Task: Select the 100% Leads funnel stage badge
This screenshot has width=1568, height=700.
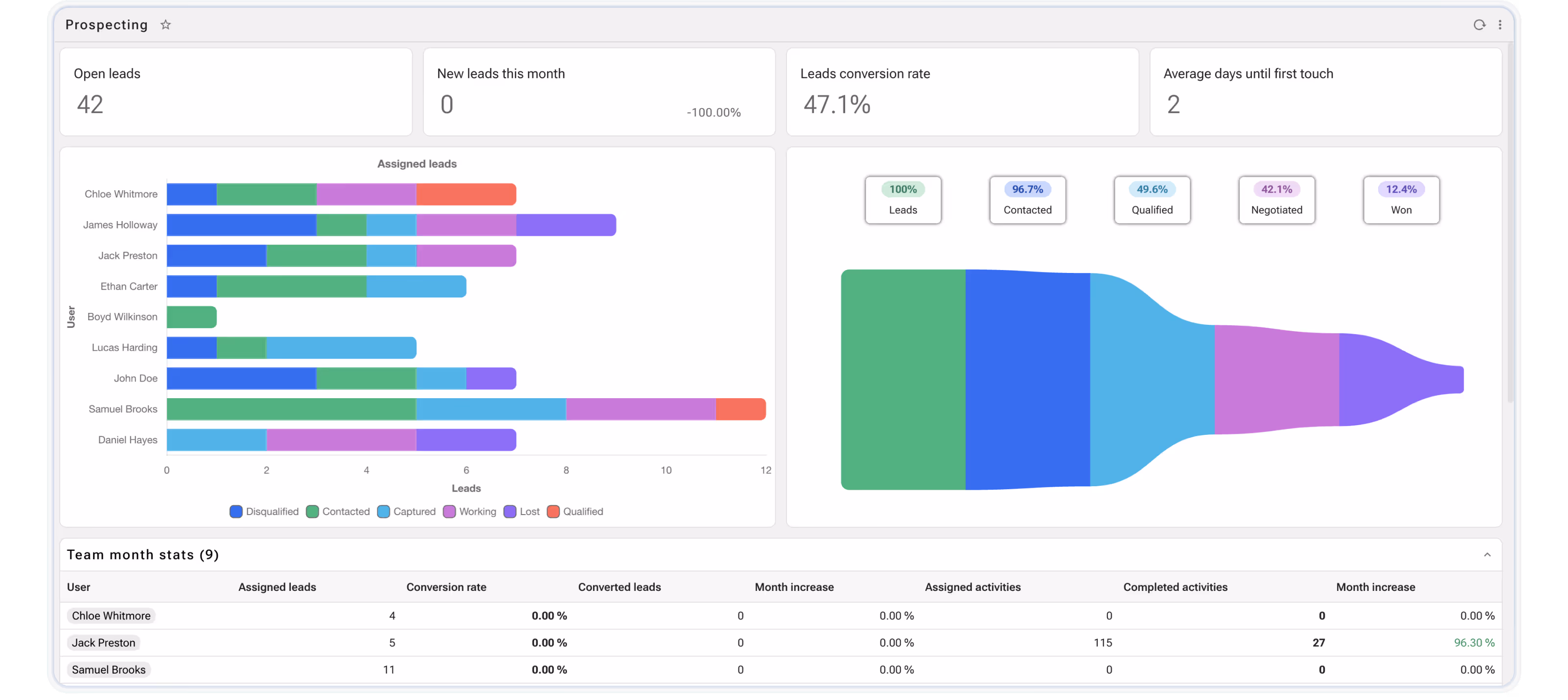Action: coord(903,200)
